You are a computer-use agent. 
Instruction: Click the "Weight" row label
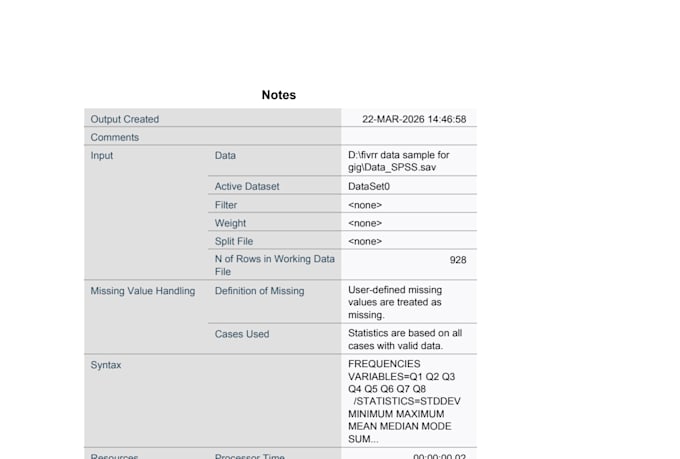(x=230, y=223)
